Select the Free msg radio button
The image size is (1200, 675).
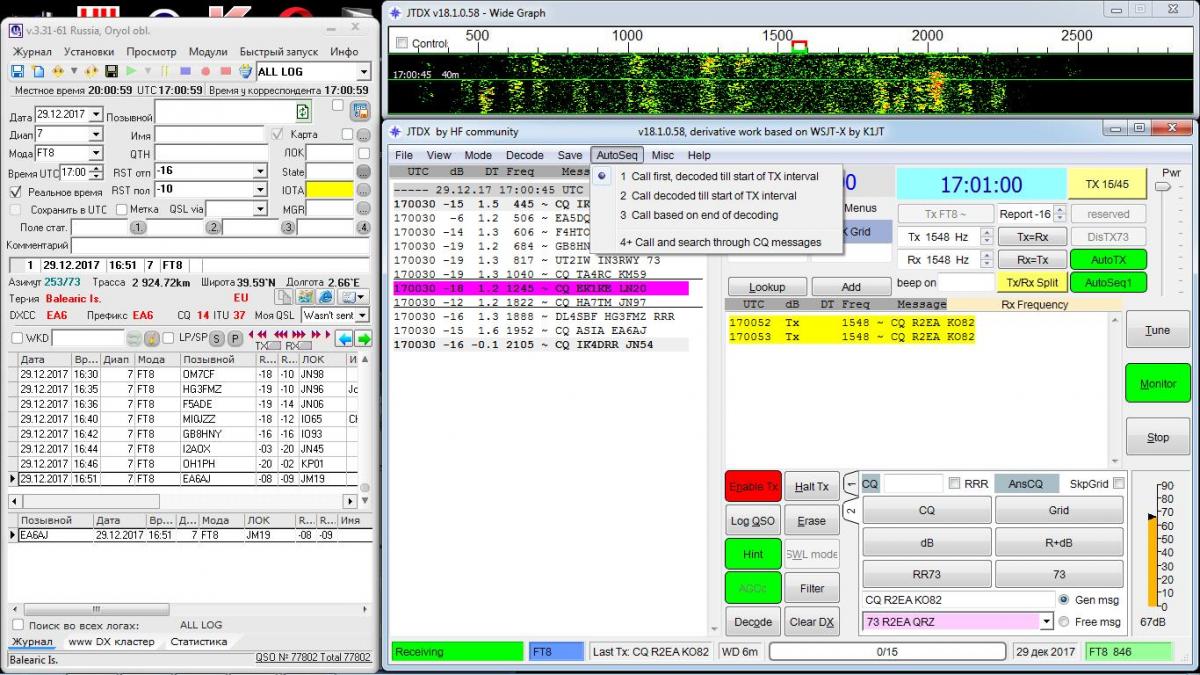click(x=1064, y=622)
